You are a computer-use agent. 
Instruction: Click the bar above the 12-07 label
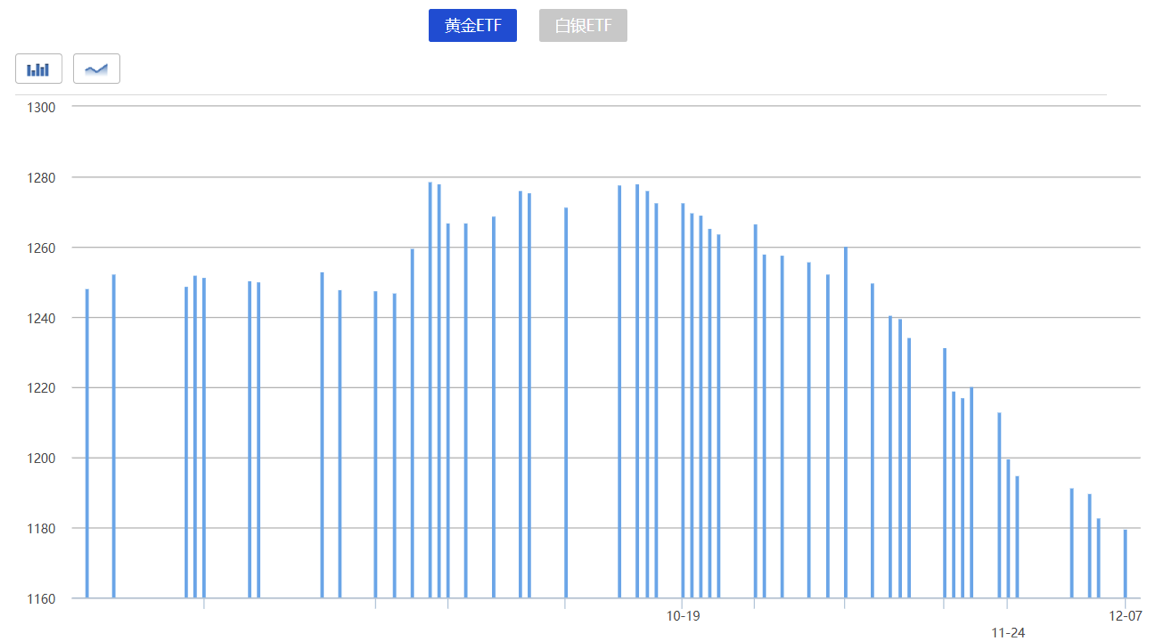[1125, 564]
